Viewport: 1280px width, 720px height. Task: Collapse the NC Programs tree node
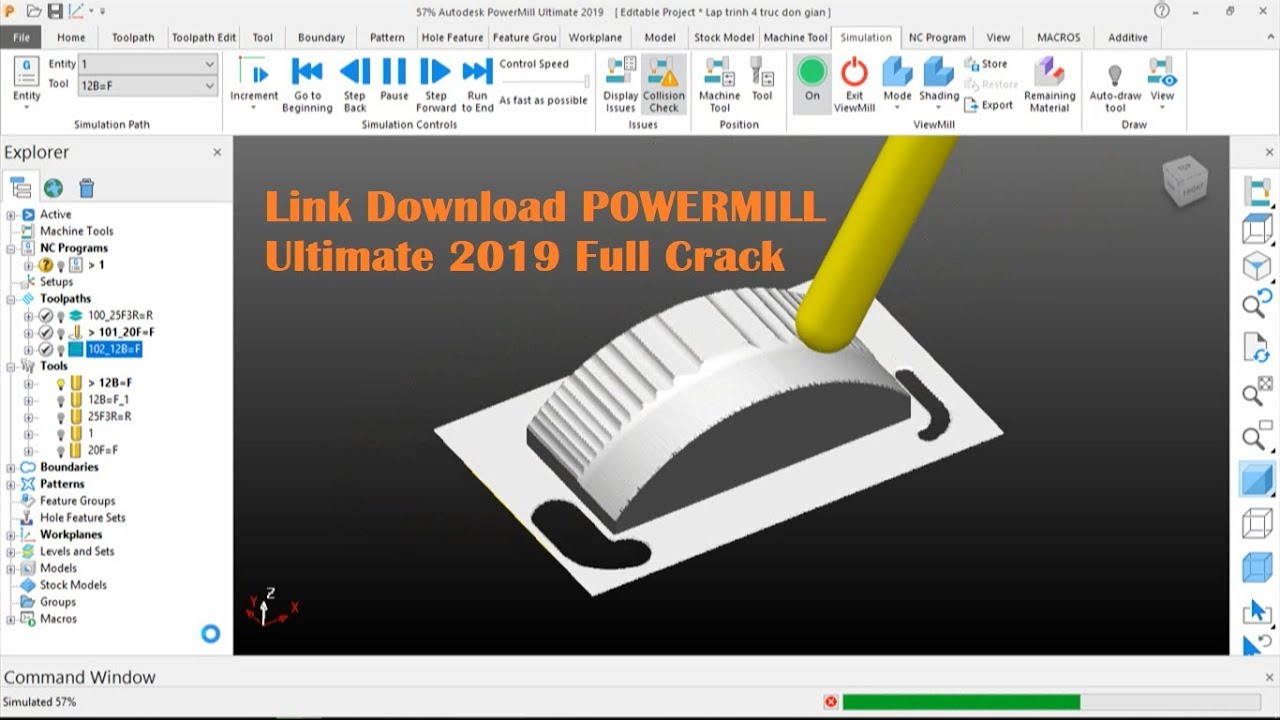11,248
